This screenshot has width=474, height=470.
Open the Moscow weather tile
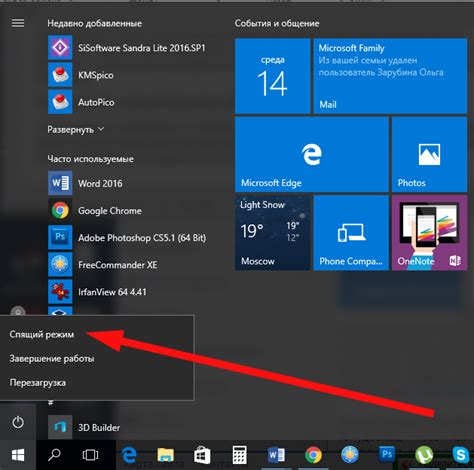click(273, 233)
